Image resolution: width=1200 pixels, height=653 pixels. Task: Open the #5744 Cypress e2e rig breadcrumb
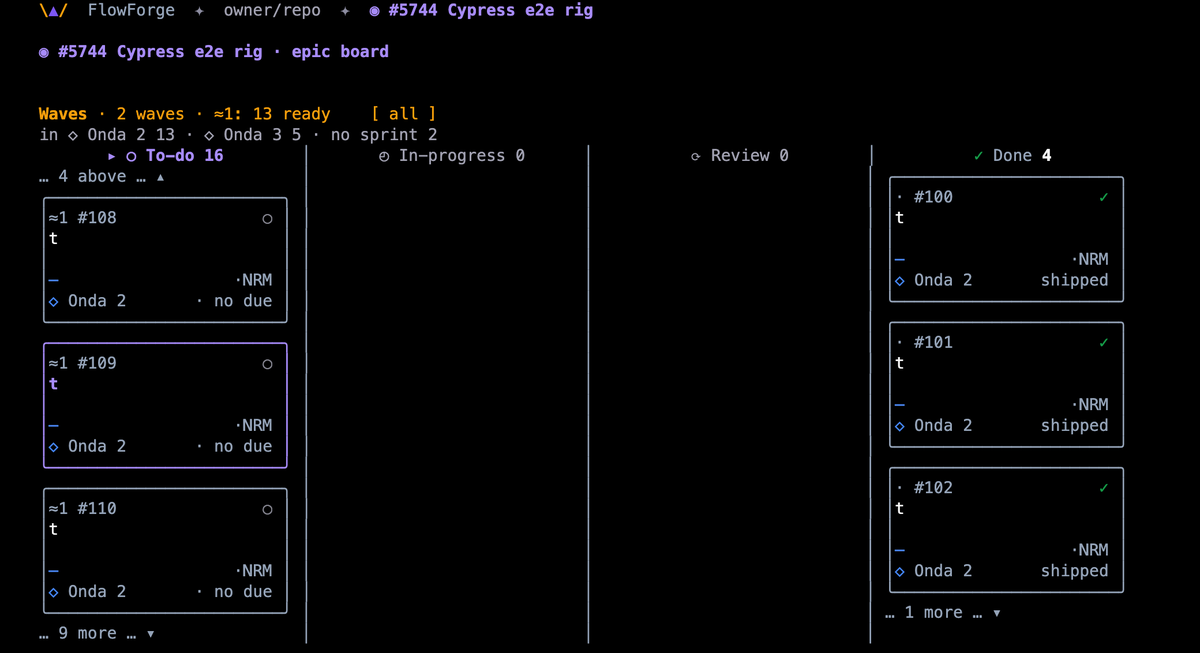pos(481,11)
